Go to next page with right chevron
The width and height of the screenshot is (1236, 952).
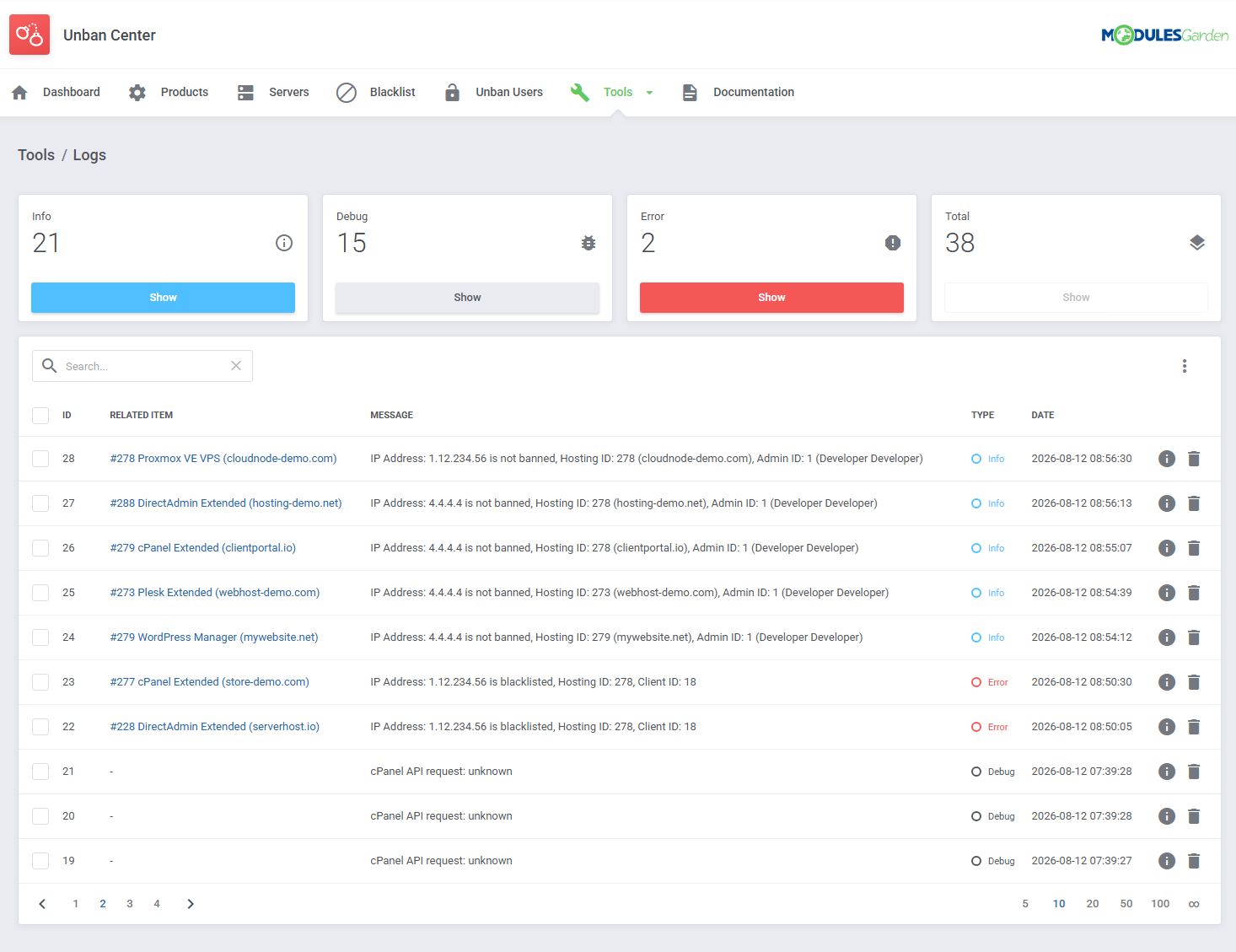(x=191, y=904)
